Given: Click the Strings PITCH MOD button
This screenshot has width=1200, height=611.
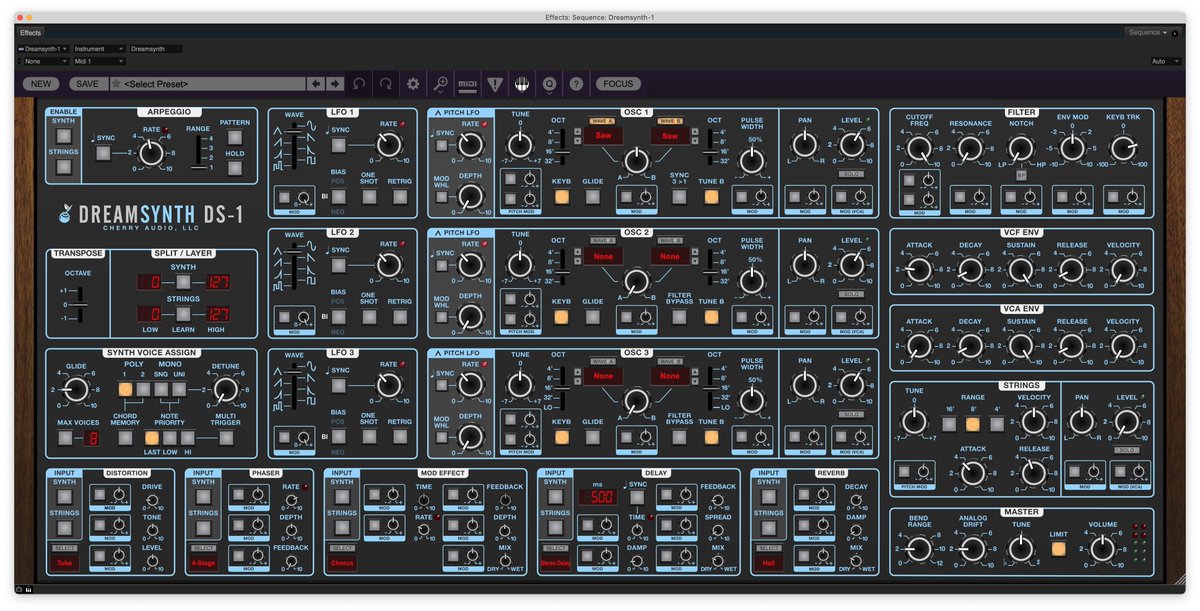Looking at the screenshot, I should coord(905,471).
